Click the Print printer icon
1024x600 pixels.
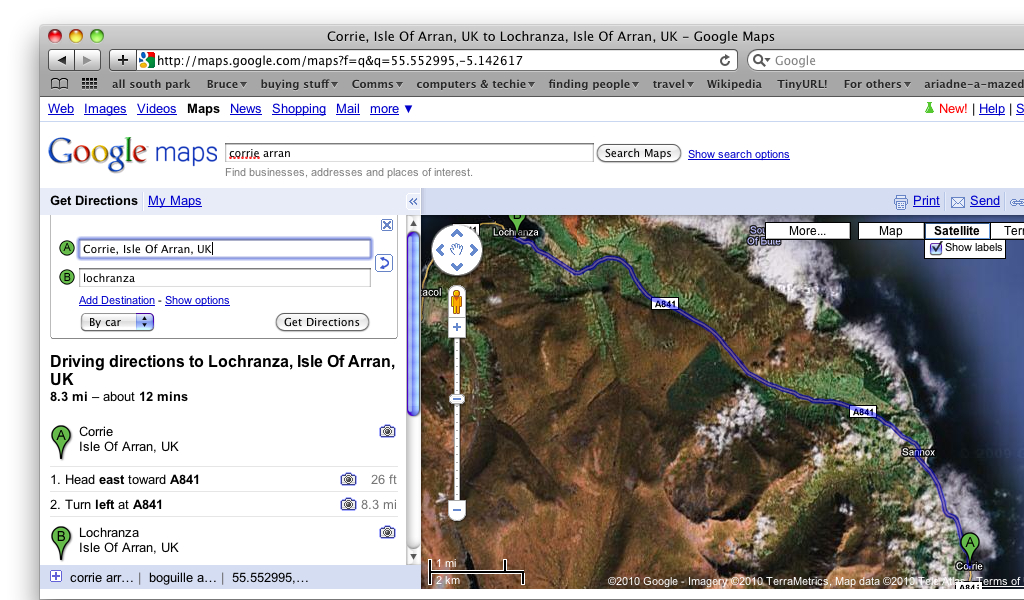tap(900, 201)
